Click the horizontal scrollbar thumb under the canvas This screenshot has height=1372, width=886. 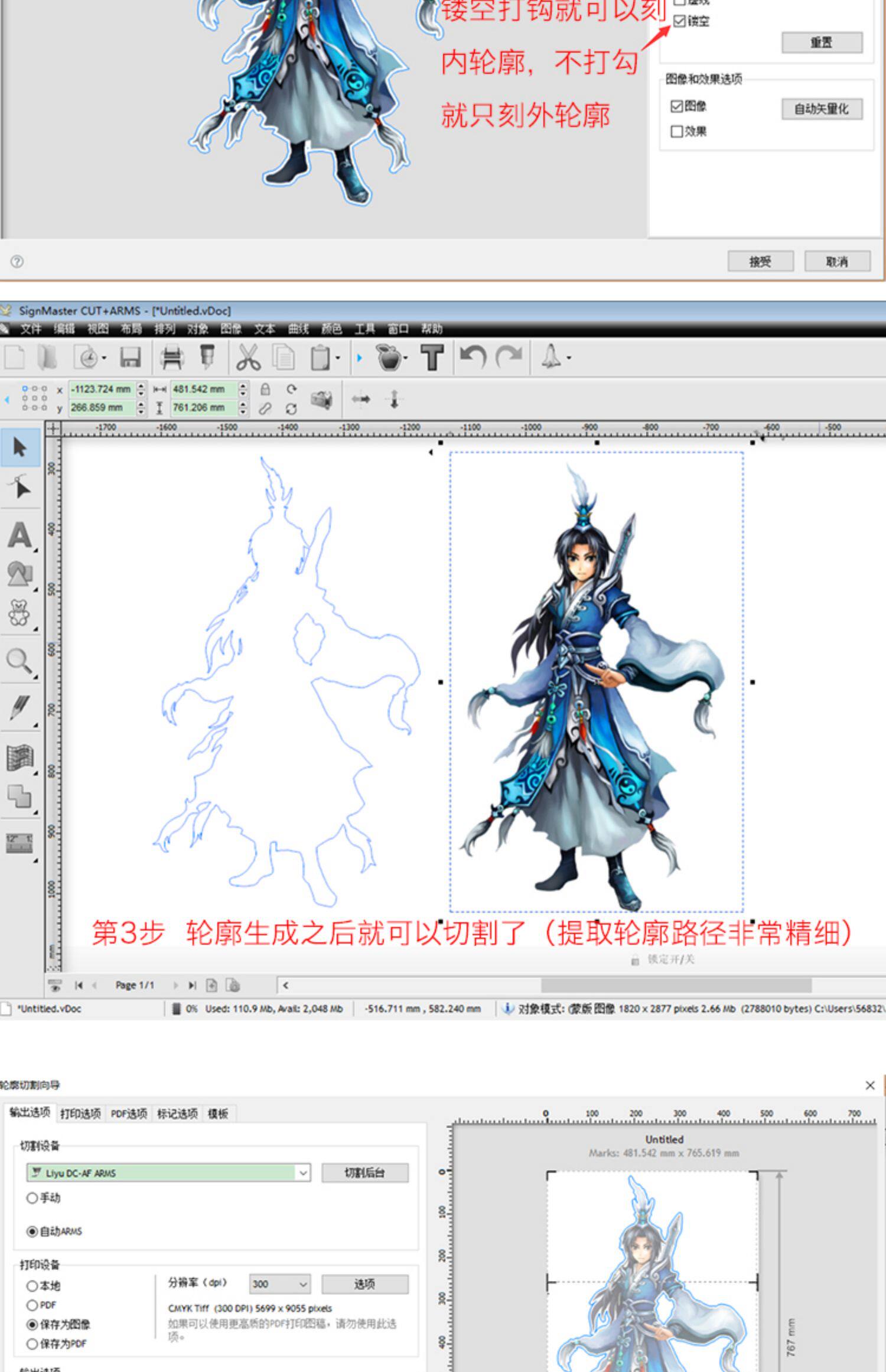(676, 985)
